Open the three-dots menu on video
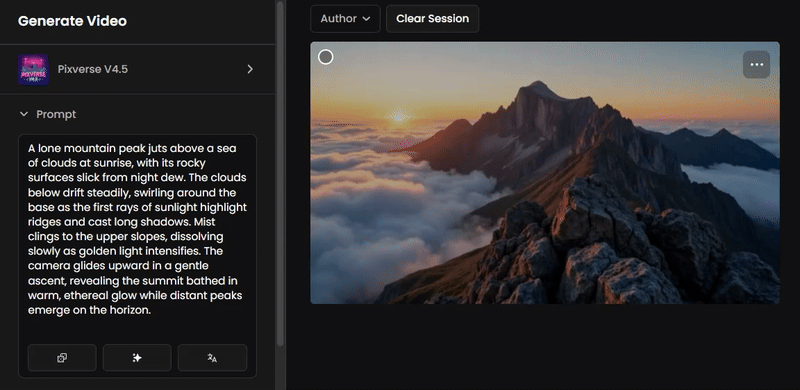The height and width of the screenshot is (390, 800). [756, 64]
